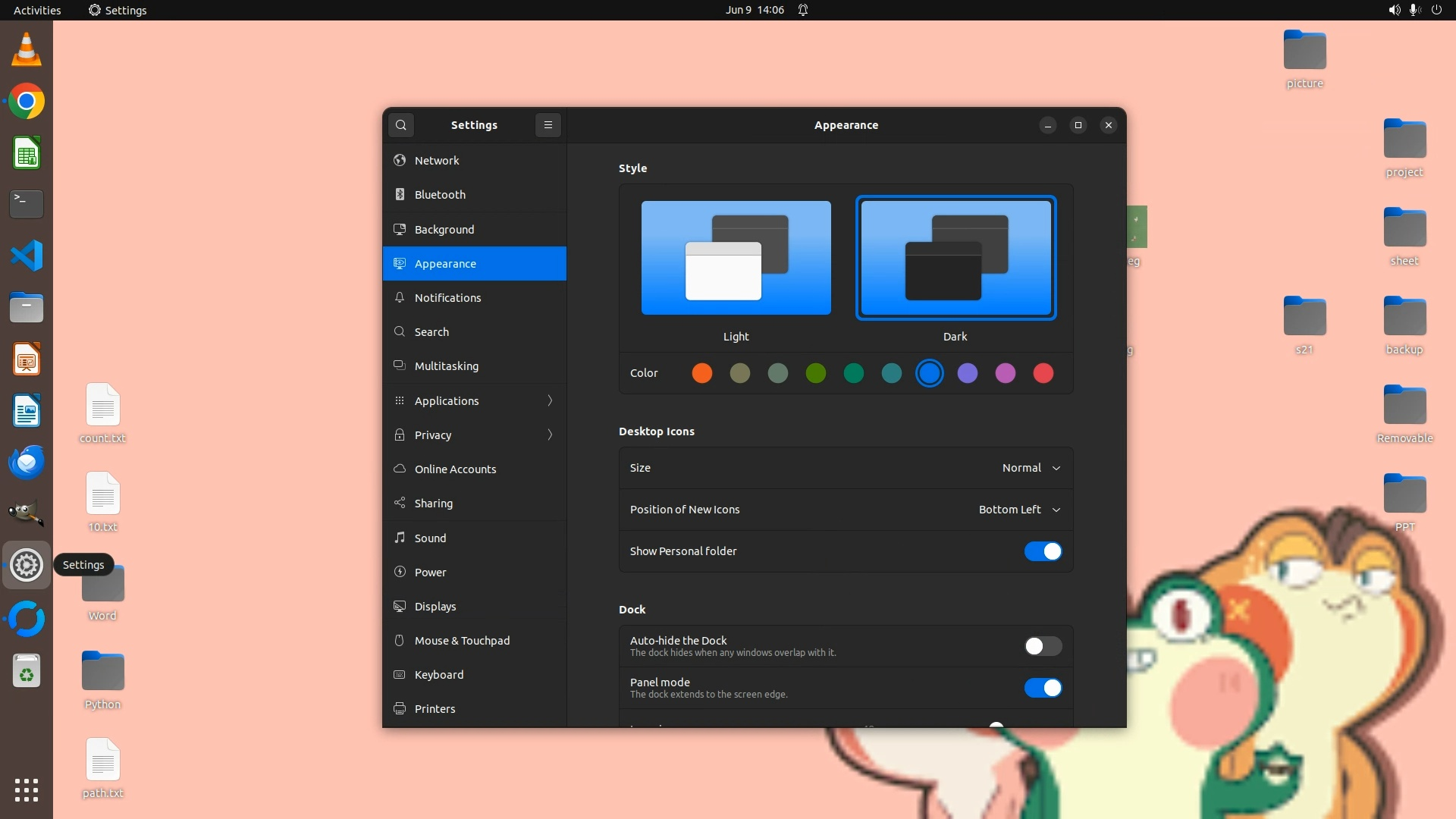Switch to Displays settings panel
1456x819 pixels.
pos(435,607)
